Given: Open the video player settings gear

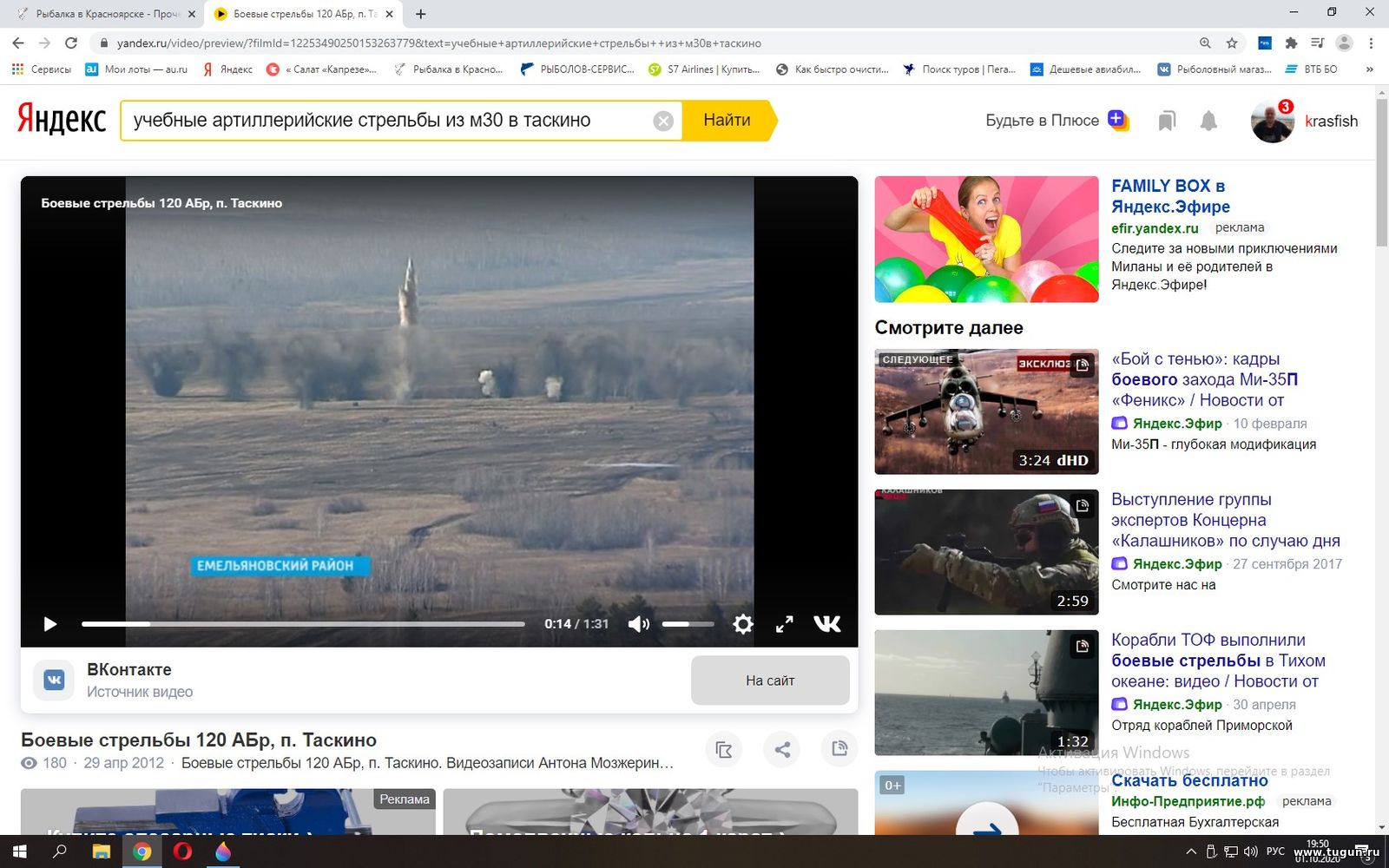Looking at the screenshot, I should tap(743, 624).
